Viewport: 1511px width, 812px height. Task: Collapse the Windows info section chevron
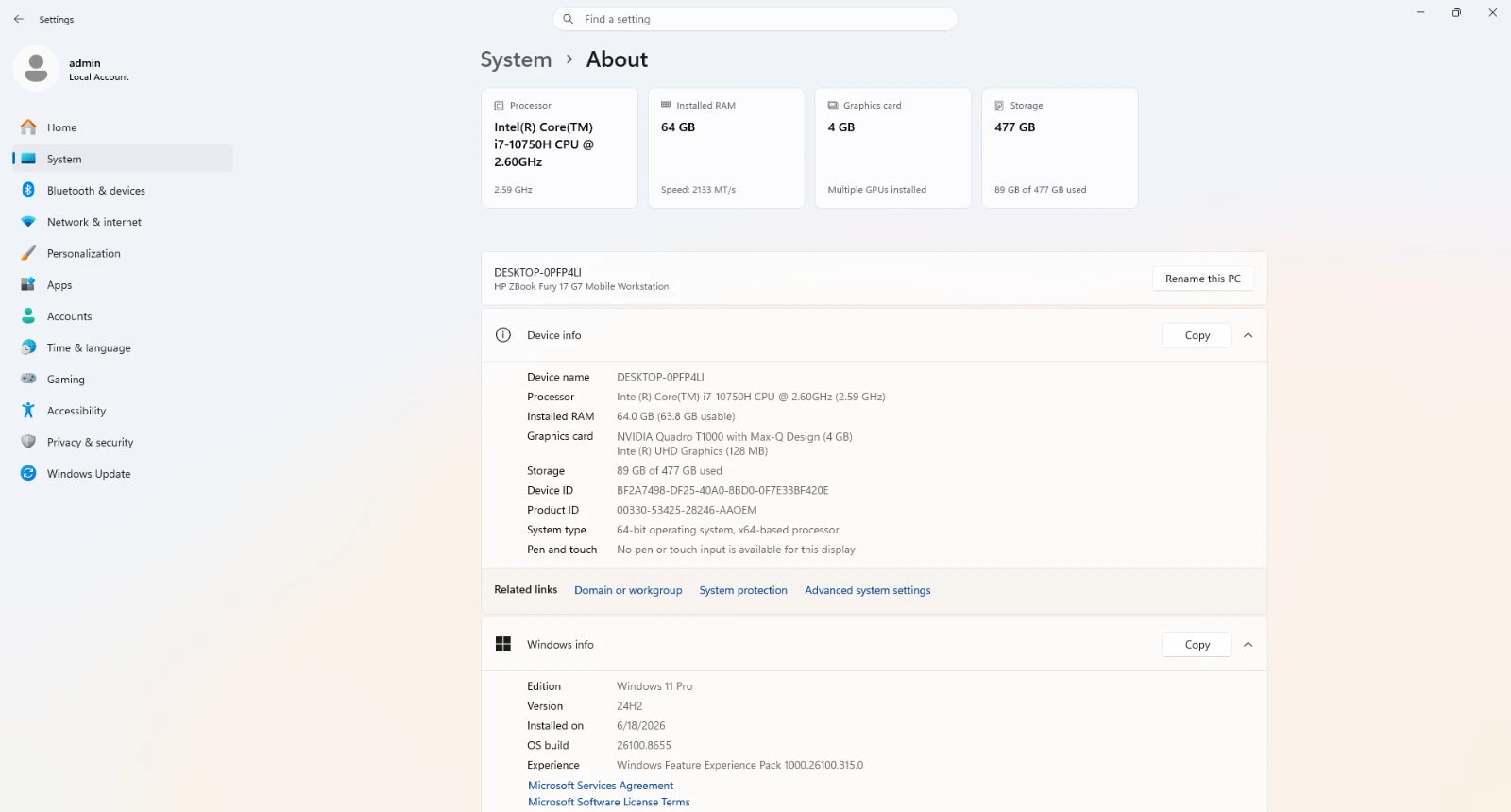pos(1248,644)
